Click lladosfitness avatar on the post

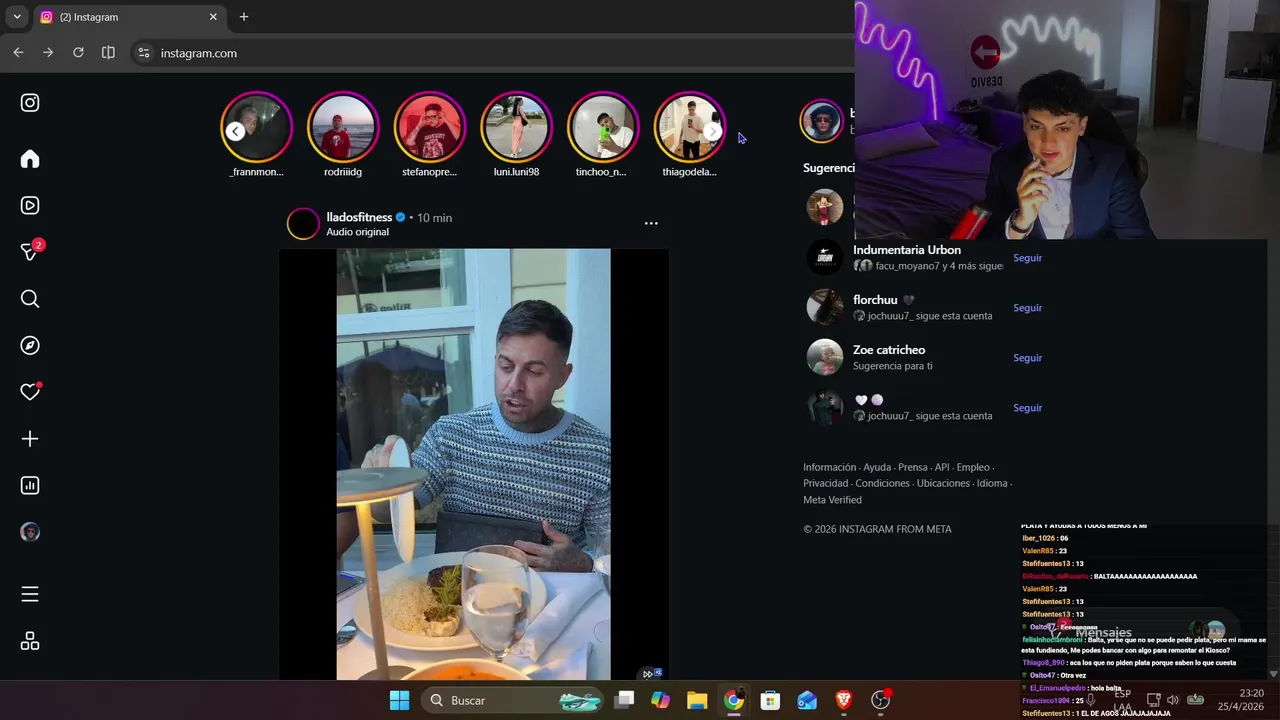coord(303,224)
